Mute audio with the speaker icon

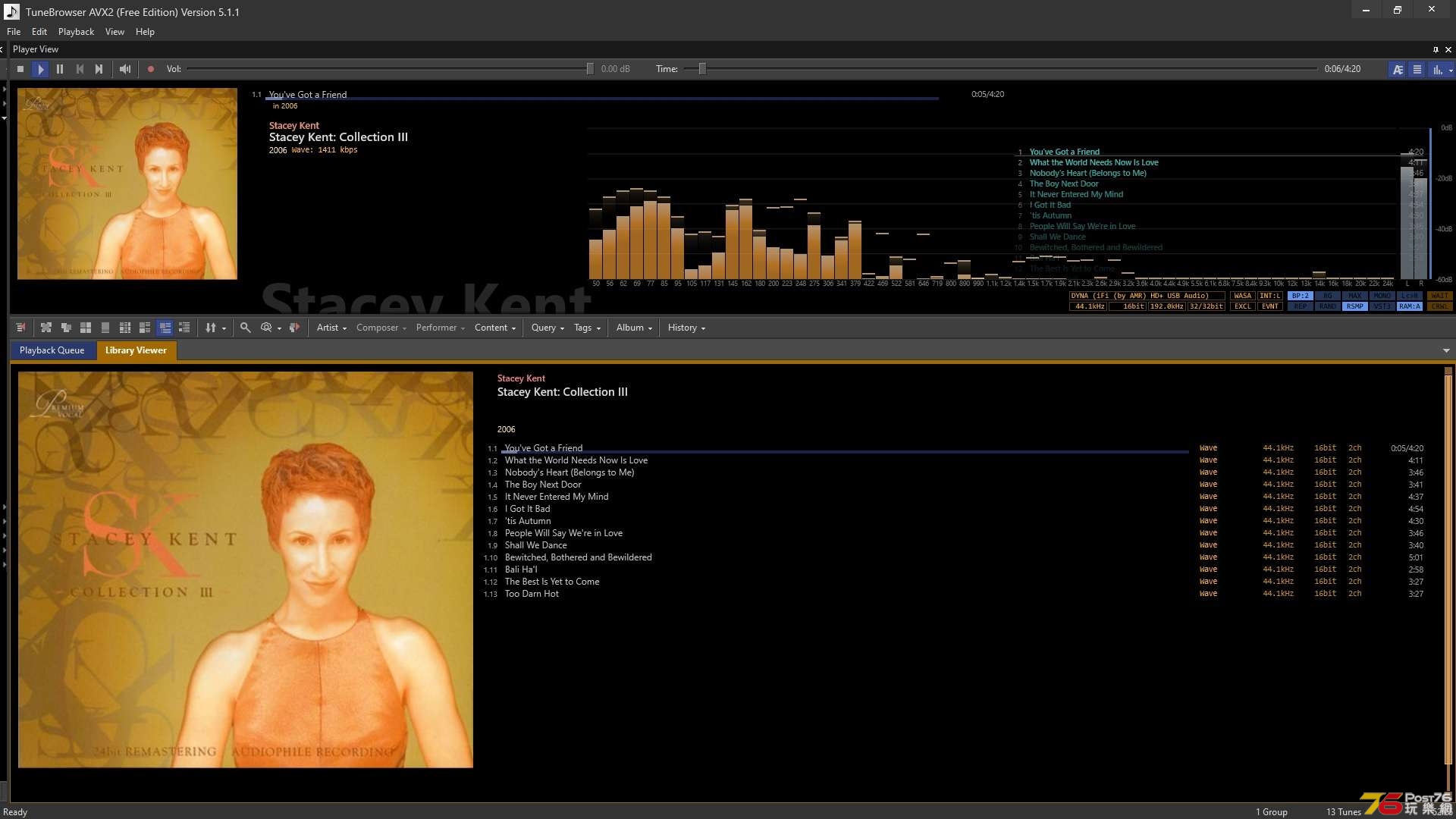click(x=125, y=69)
